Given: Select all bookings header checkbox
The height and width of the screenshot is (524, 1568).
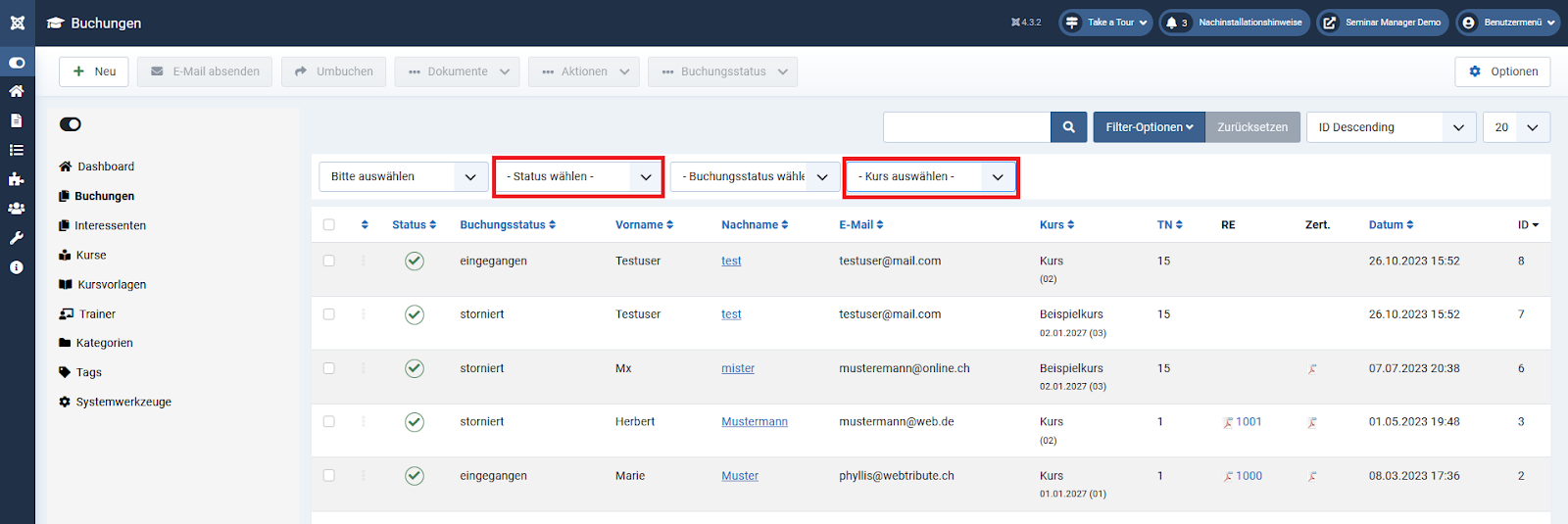Looking at the screenshot, I should click(x=329, y=225).
